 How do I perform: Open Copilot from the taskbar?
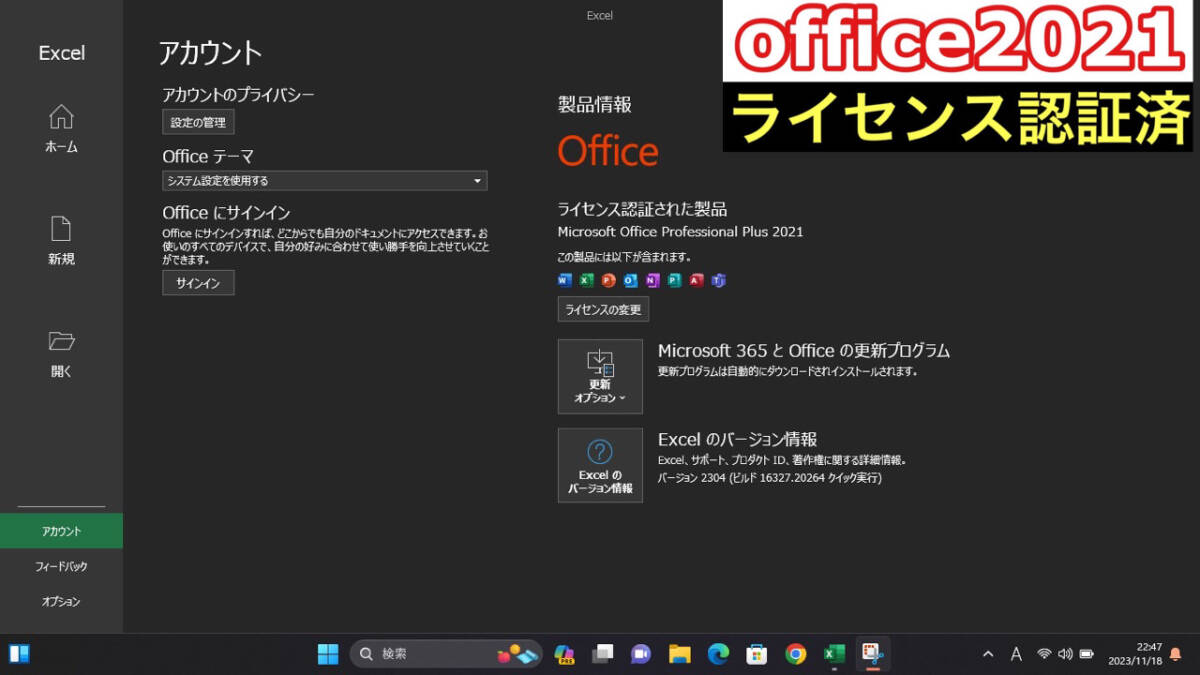click(x=563, y=655)
